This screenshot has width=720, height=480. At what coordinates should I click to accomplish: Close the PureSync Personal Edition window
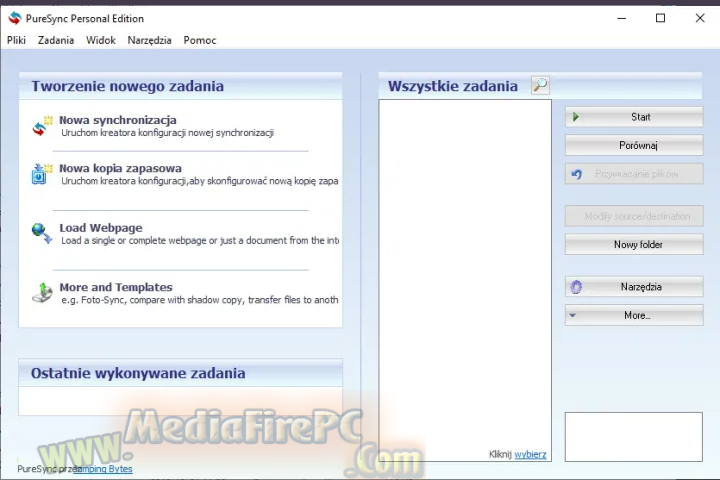[x=700, y=18]
